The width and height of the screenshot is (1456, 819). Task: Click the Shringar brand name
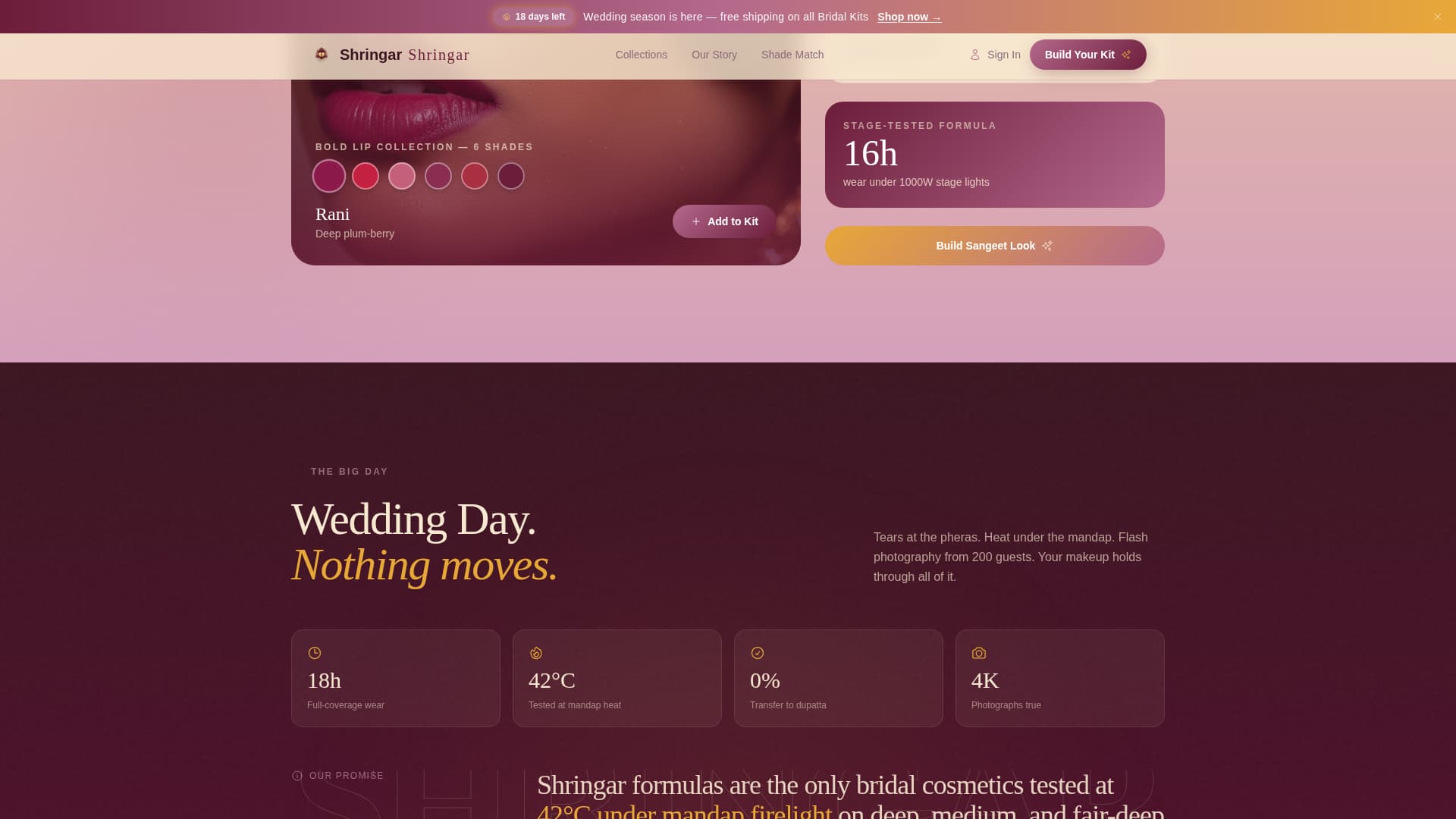point(404,55)
